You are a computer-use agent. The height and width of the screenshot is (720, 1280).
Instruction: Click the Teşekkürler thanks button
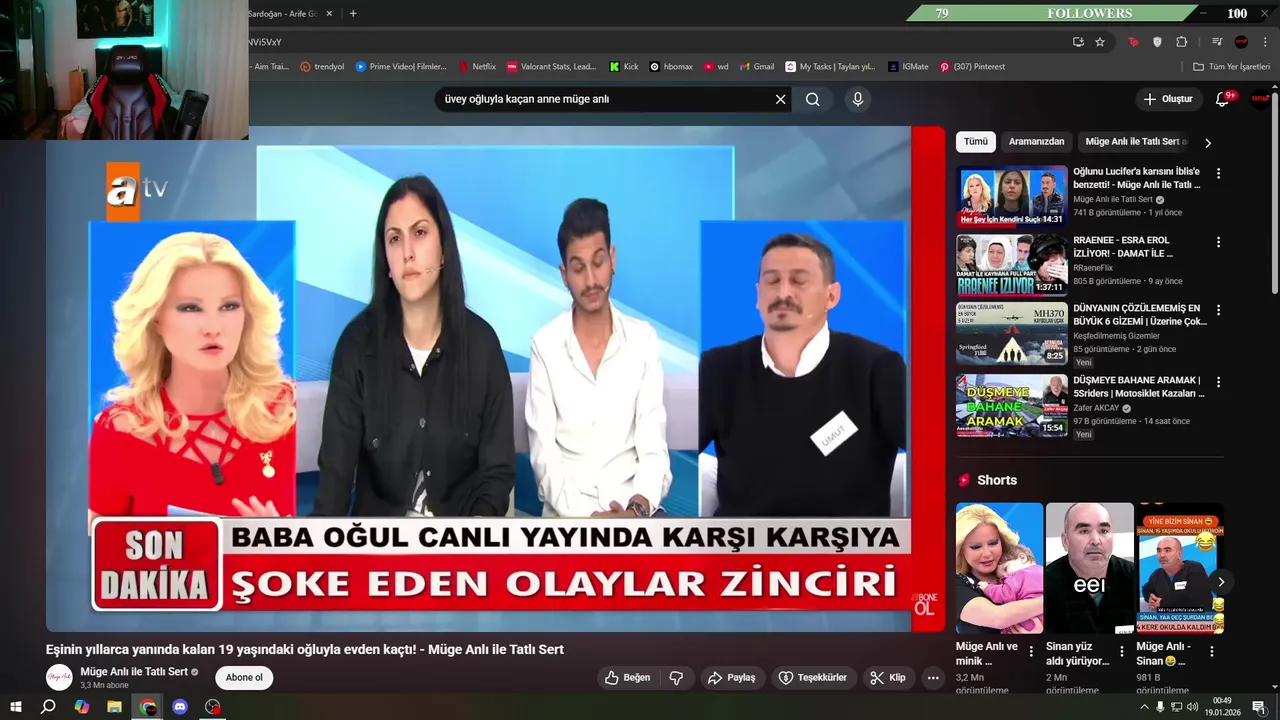tap(813, 677)
